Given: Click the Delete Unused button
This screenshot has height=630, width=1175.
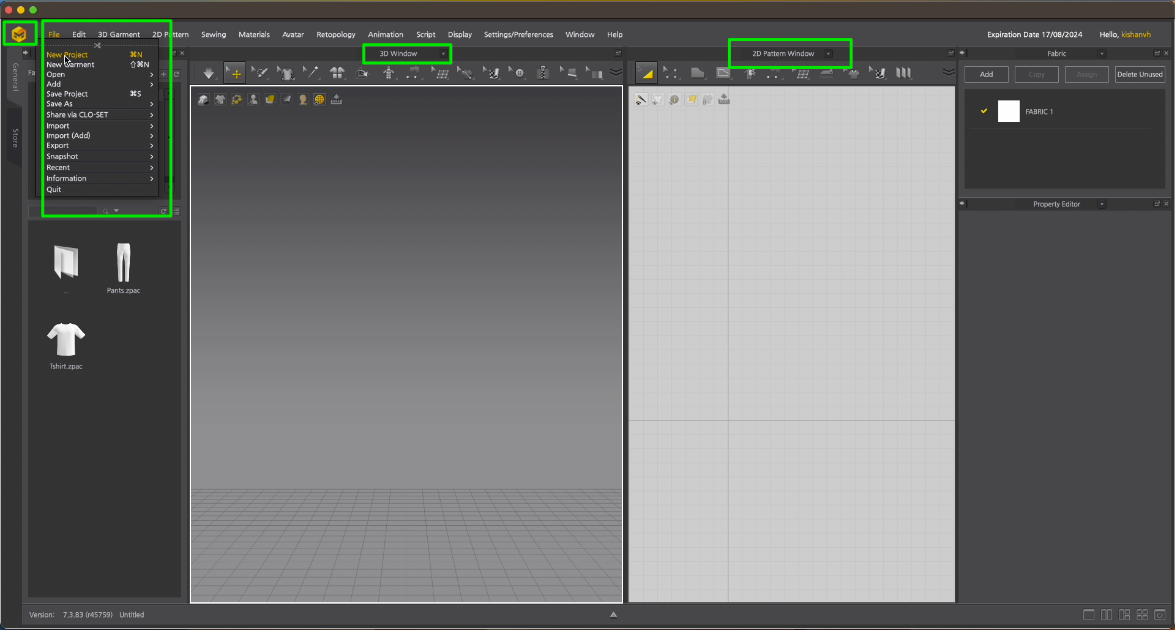Looking at the screenshot, I should click(x=1140, y=74).
